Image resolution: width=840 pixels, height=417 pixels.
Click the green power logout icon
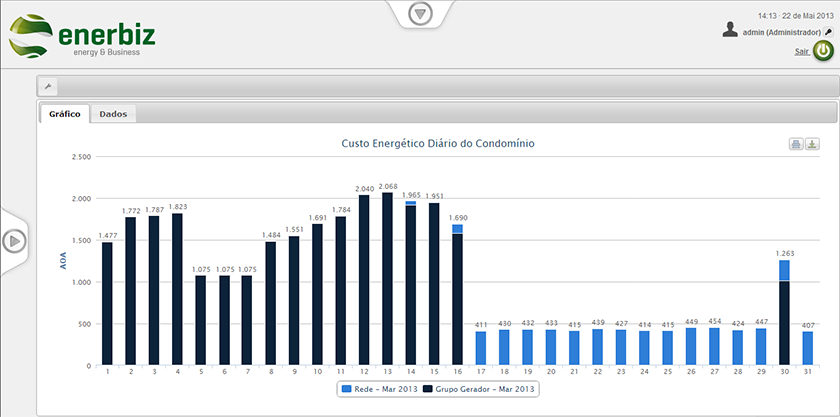823,51
